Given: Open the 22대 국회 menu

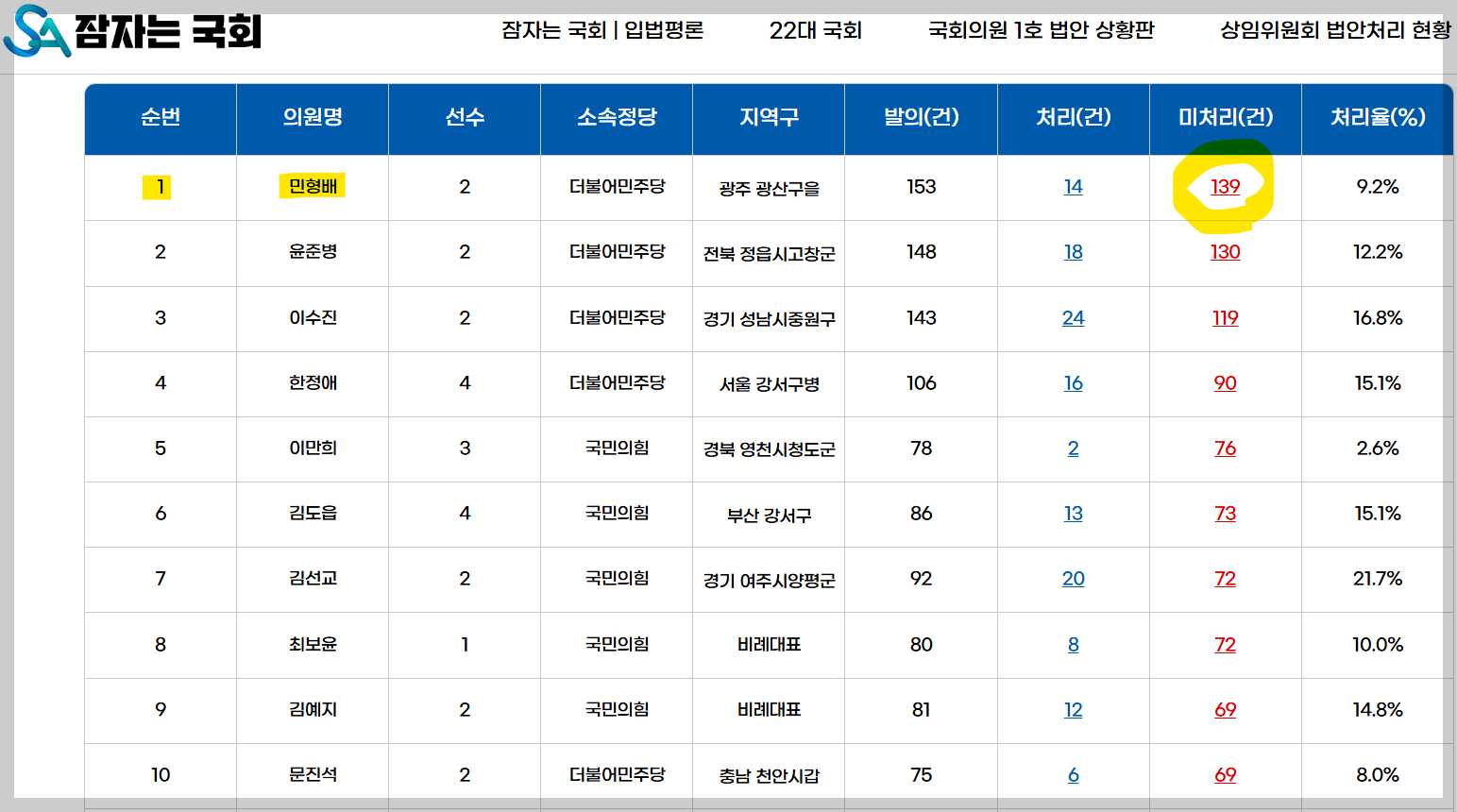Looking at the screenshot, I should coord(816,30).
